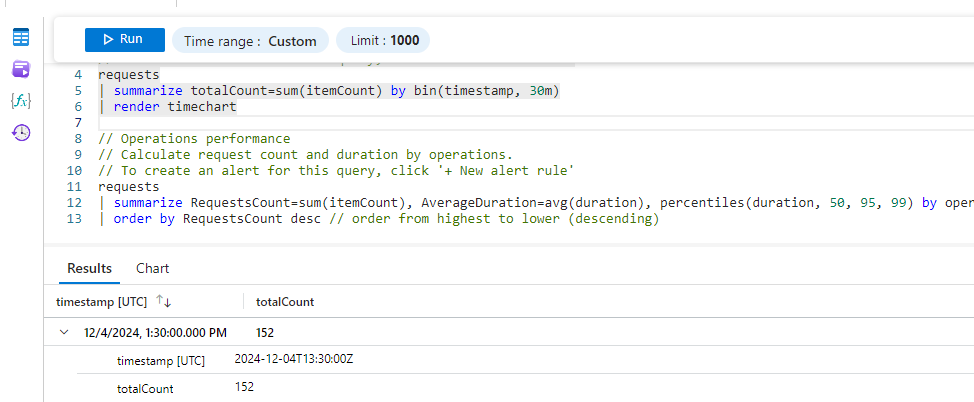
Task: Click the timestamp [UTC] column header
Action: tap(101, 302)
